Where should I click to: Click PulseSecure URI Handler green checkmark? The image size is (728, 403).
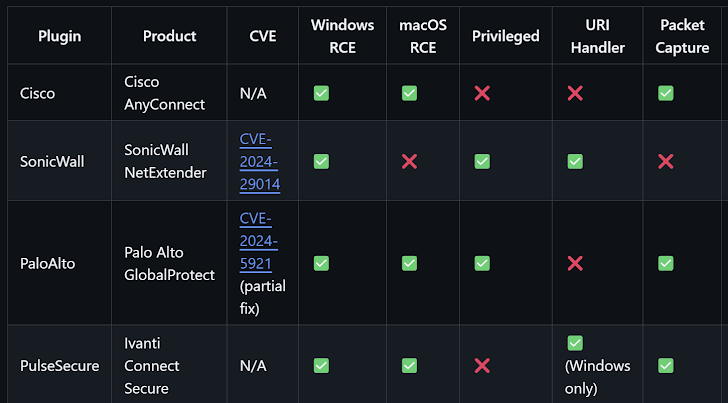[575, 343]
